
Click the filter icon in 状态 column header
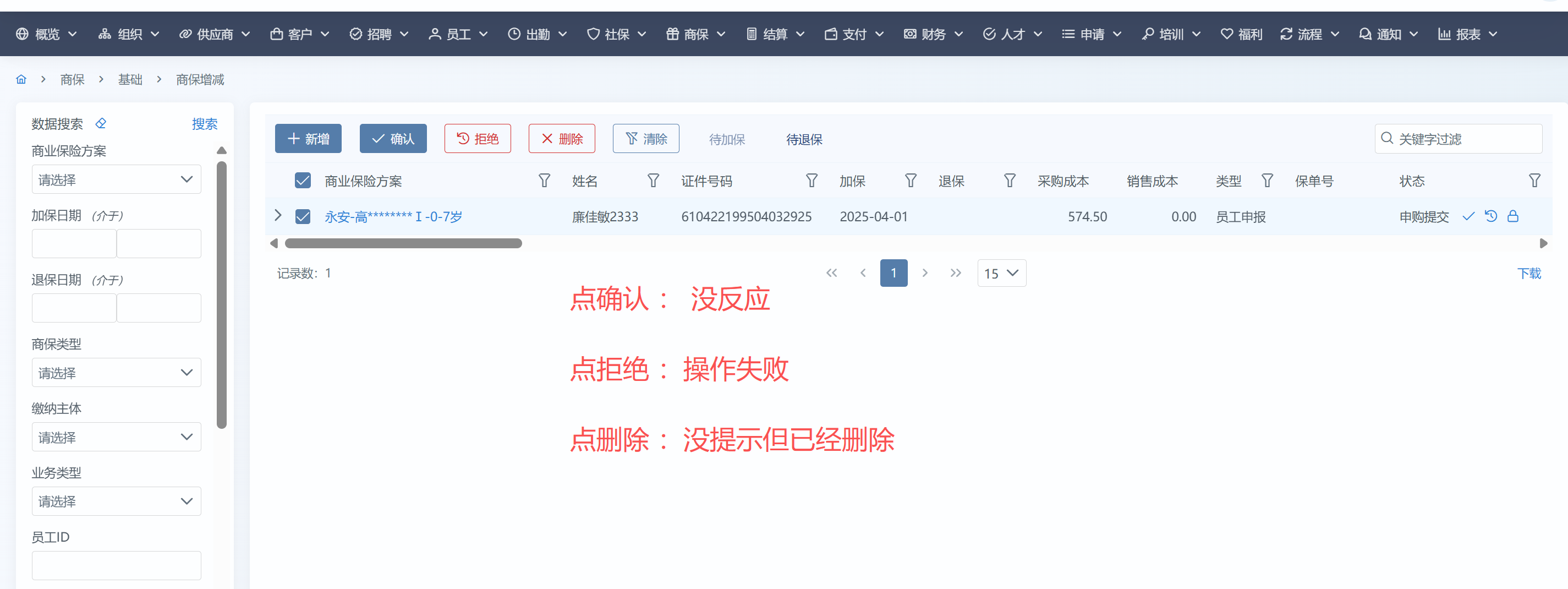click(x=1534, y=181)
